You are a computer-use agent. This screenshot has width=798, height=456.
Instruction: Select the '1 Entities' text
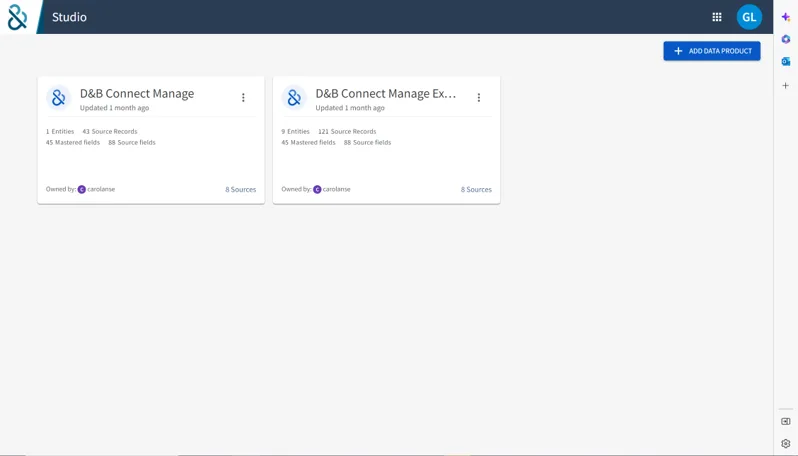(60, 131)
